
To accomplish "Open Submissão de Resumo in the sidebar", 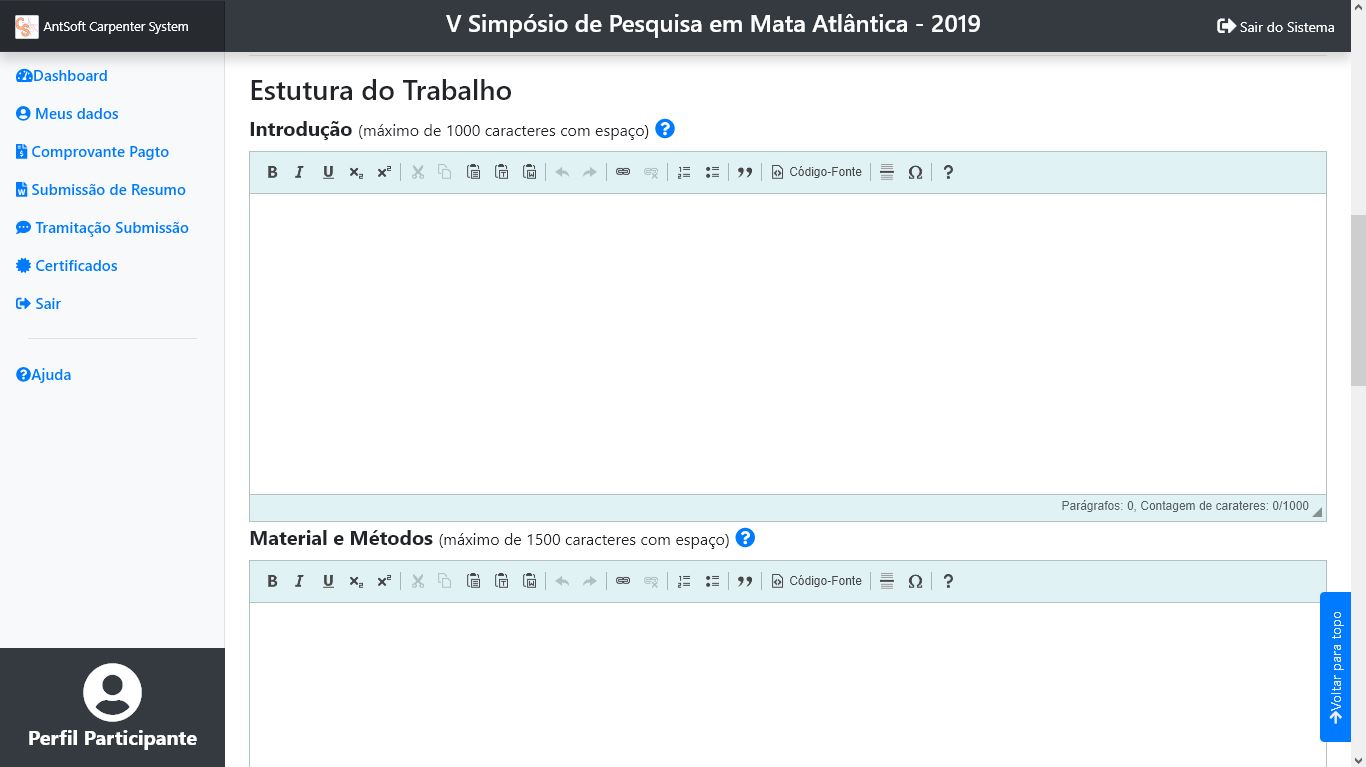I will tap(108, 190).
